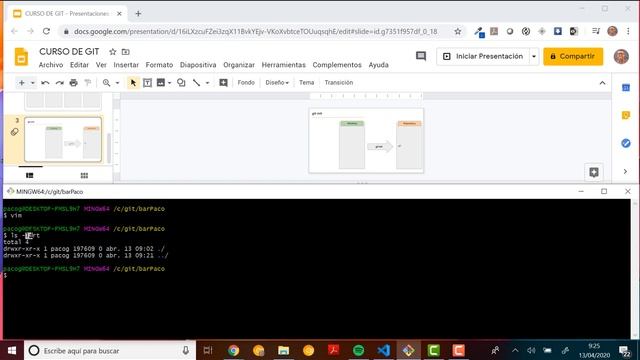This screenshot has height=360, width=640.
Task: Open the Google account avatar
Action: point(621,56)
